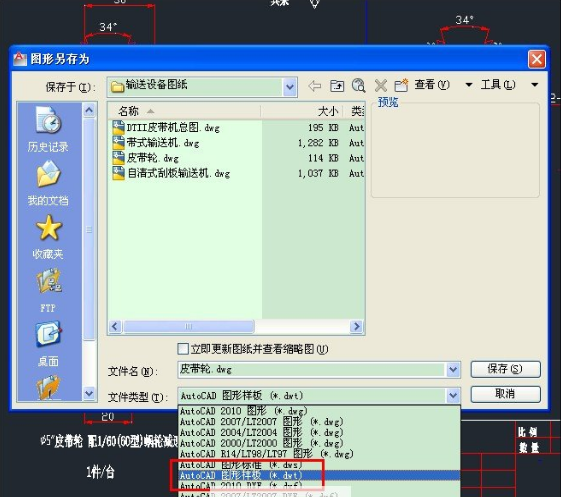Screen dimensions: 561x497
Task: Click the 取消 button
Action: (x=505, y=394)
